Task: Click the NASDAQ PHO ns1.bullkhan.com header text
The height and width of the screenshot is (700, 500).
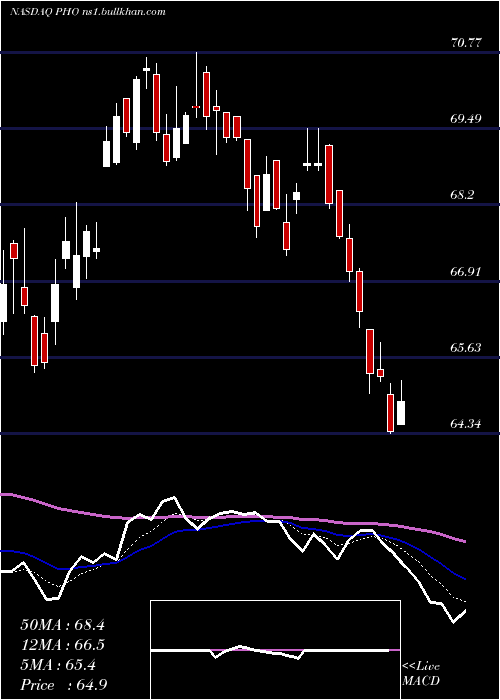Action: (x=88, y=11)
